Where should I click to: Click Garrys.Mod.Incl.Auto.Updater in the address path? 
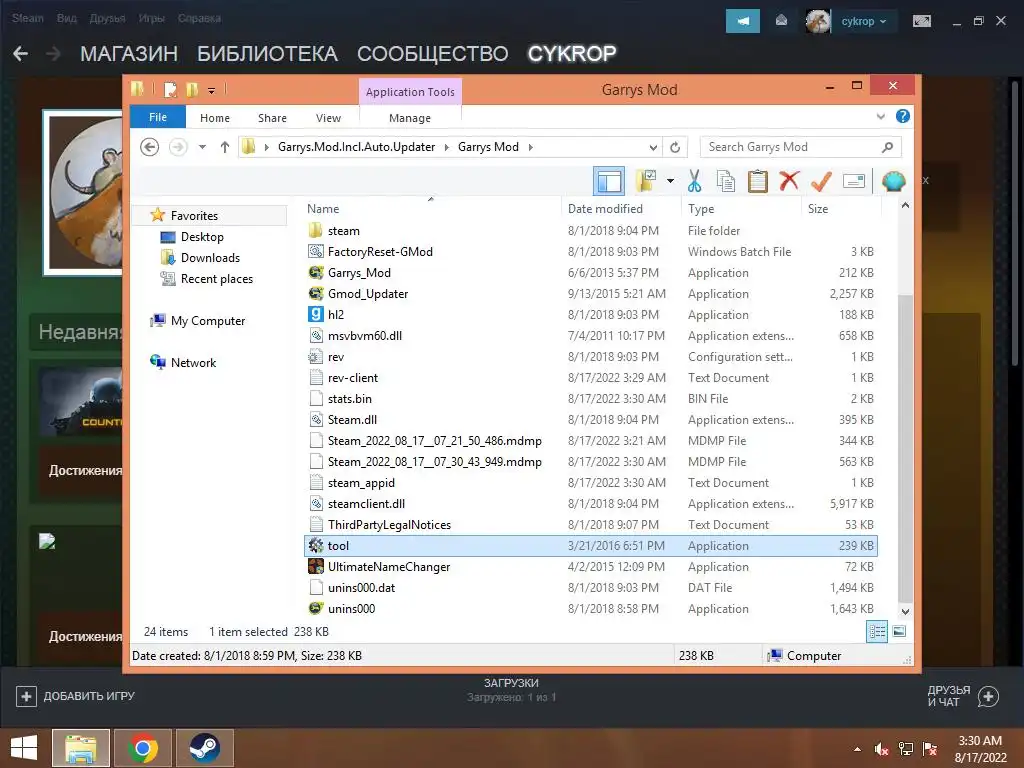[357, 147]
